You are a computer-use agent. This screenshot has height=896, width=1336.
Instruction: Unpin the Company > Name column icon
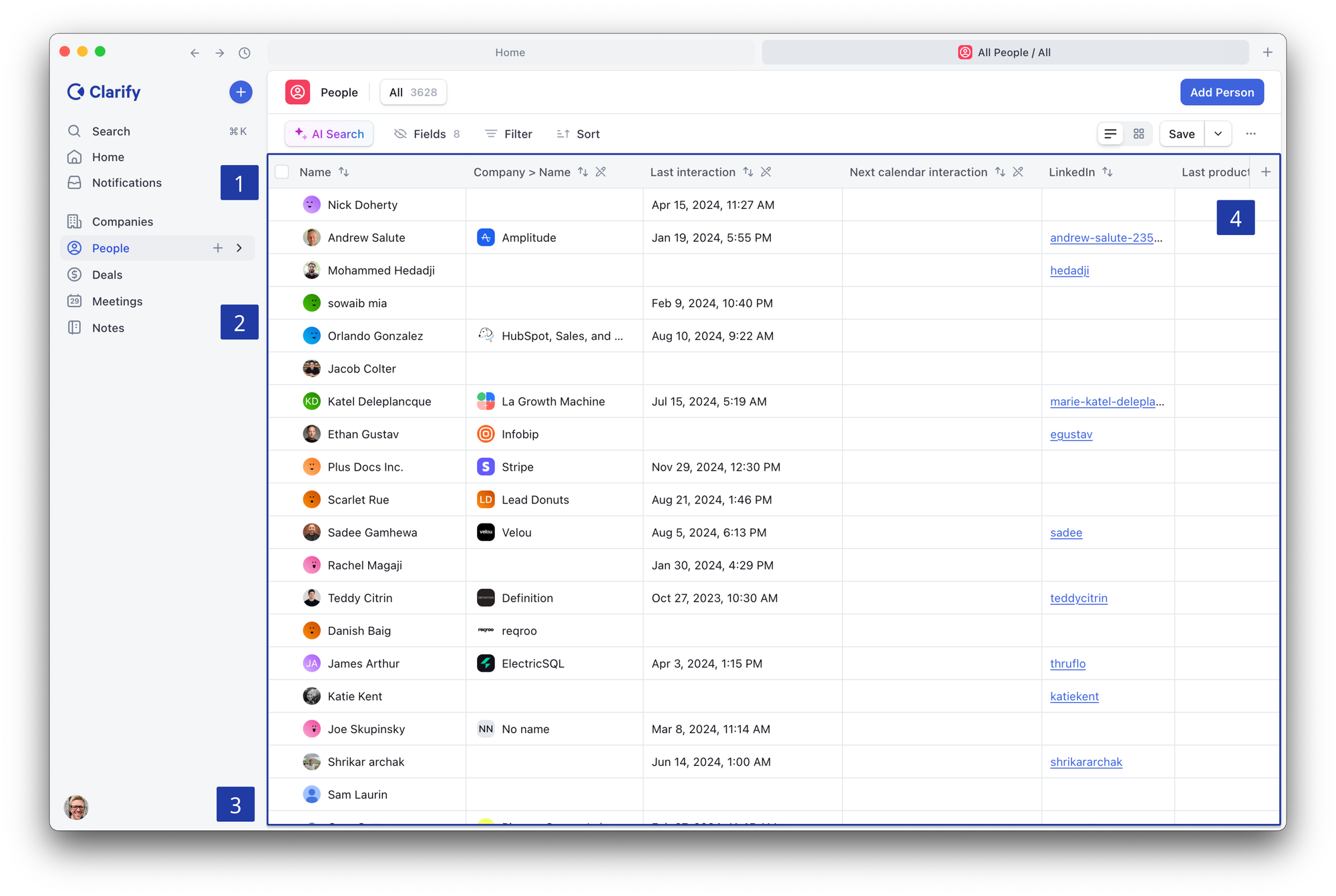tap(601, 172)
